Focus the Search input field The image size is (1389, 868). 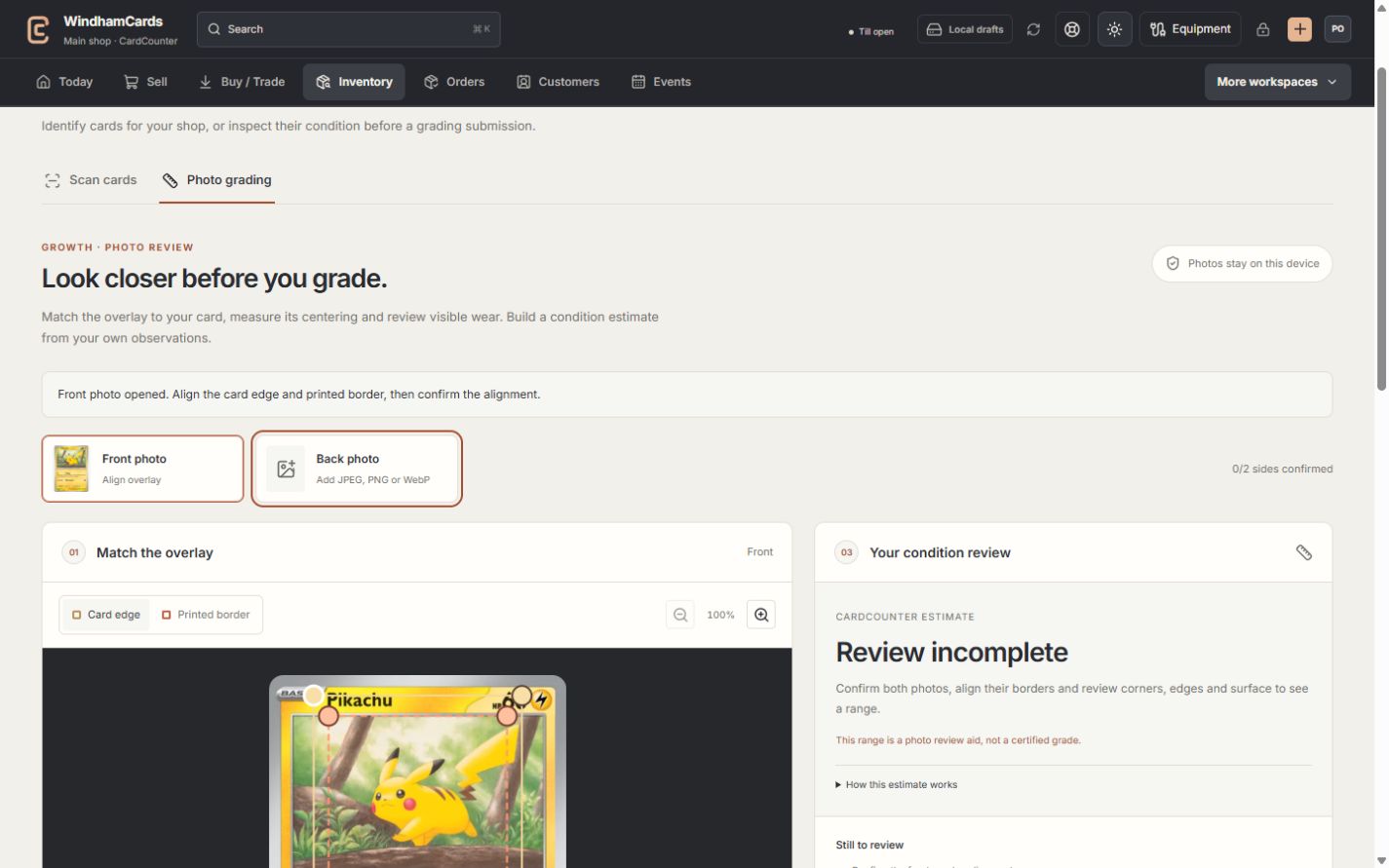(348, 29)
